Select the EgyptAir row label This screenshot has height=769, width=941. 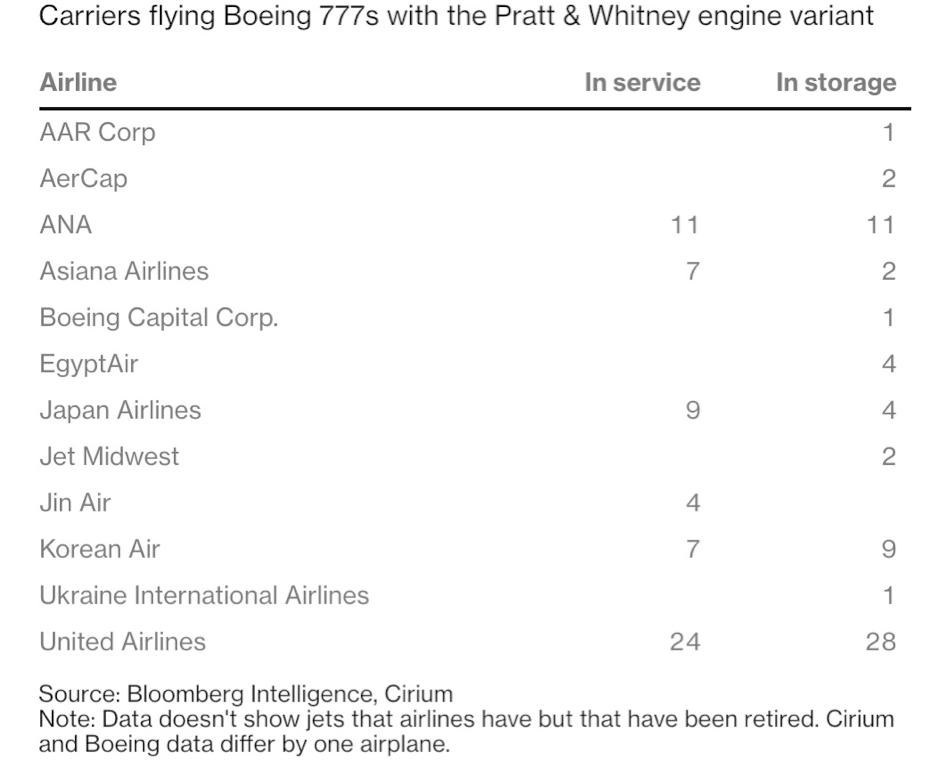pyautogui.click(x=89, y=364)
